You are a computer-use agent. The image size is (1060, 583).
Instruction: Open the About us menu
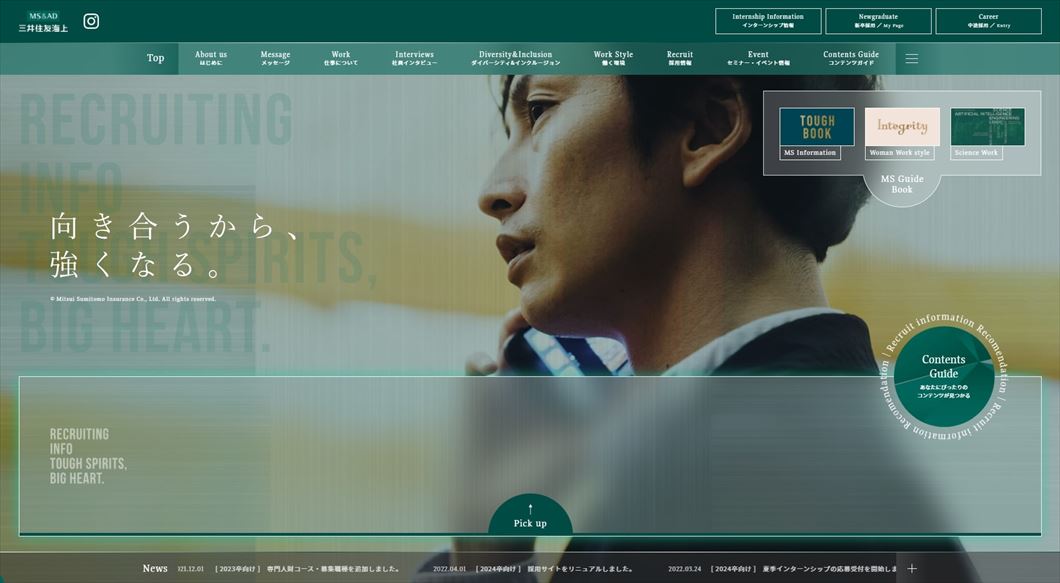pyautogui.click(x=211, y=58)
